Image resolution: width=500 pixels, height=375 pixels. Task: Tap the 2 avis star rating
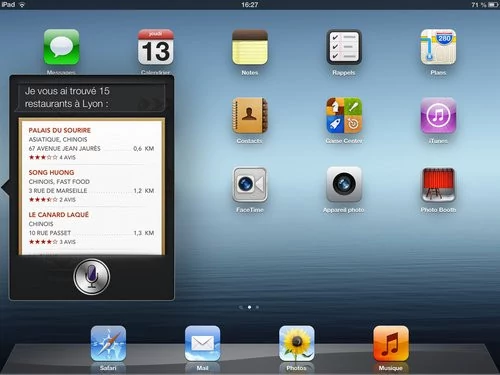(x=52, y=200)
